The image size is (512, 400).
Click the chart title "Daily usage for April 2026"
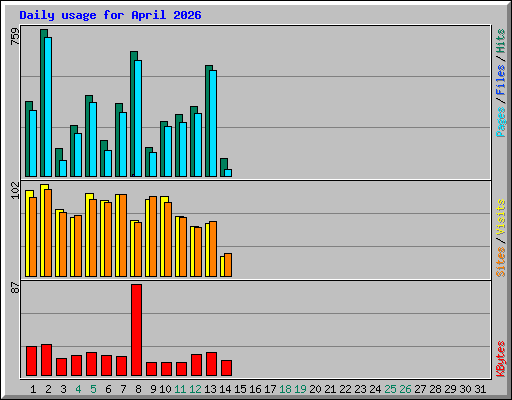(x=110, y=15)
